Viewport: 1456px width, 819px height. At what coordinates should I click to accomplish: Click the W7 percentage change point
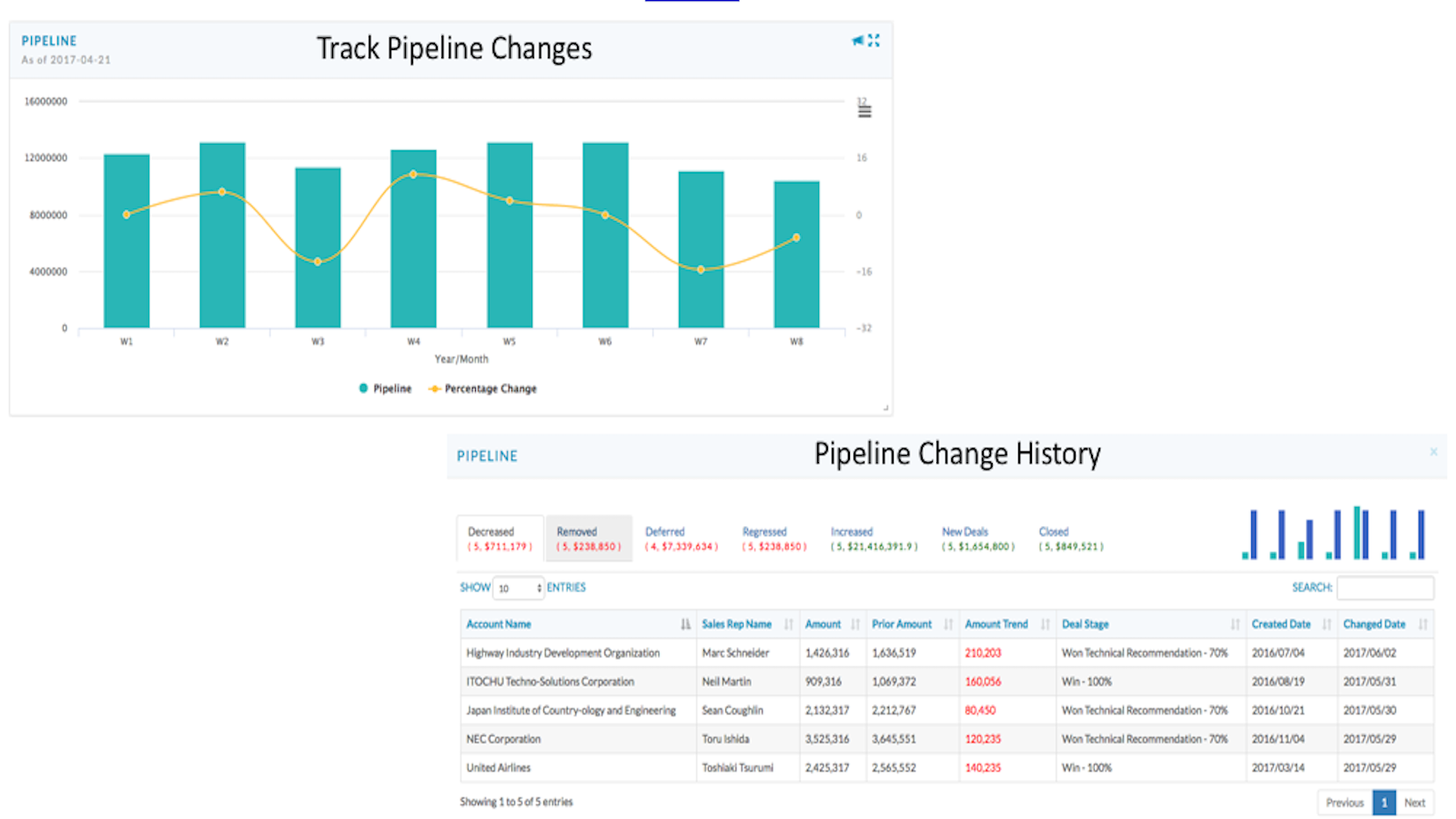point(701,269)
